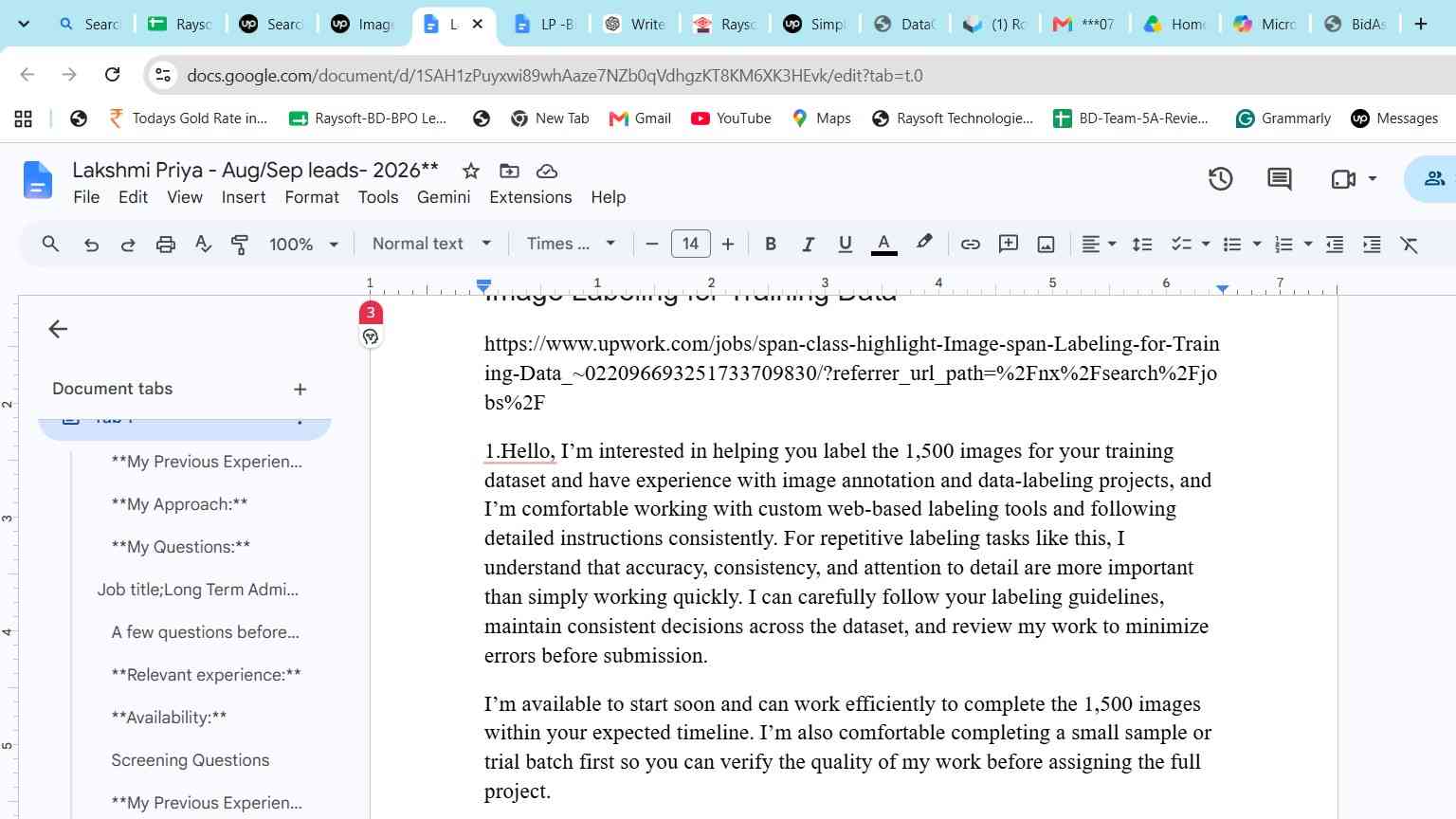The image size is (1456, 819).
Task: Open version history clock icon
Action: pos(1220,179)
